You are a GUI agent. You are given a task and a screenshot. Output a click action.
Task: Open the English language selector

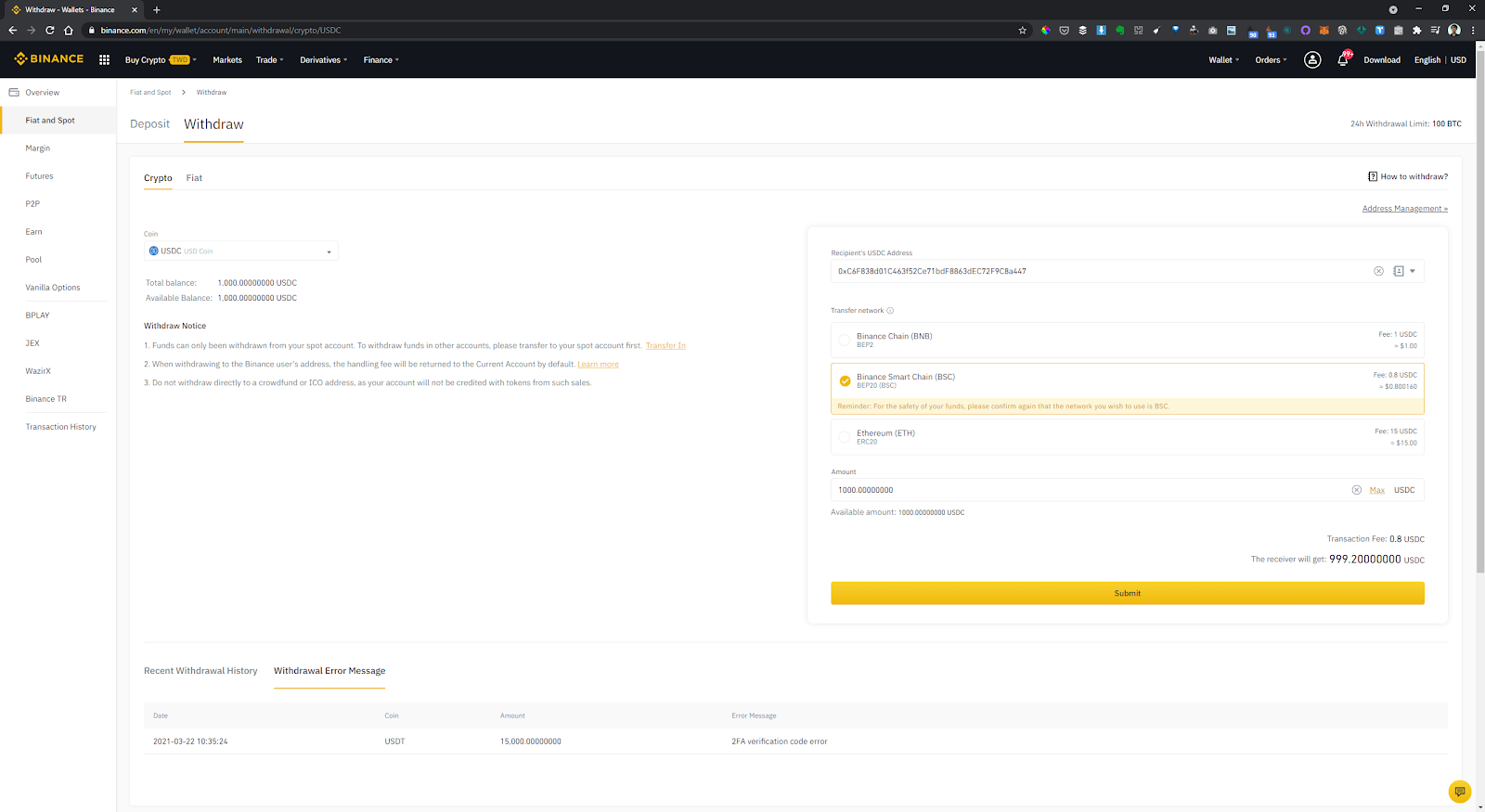1427,59
